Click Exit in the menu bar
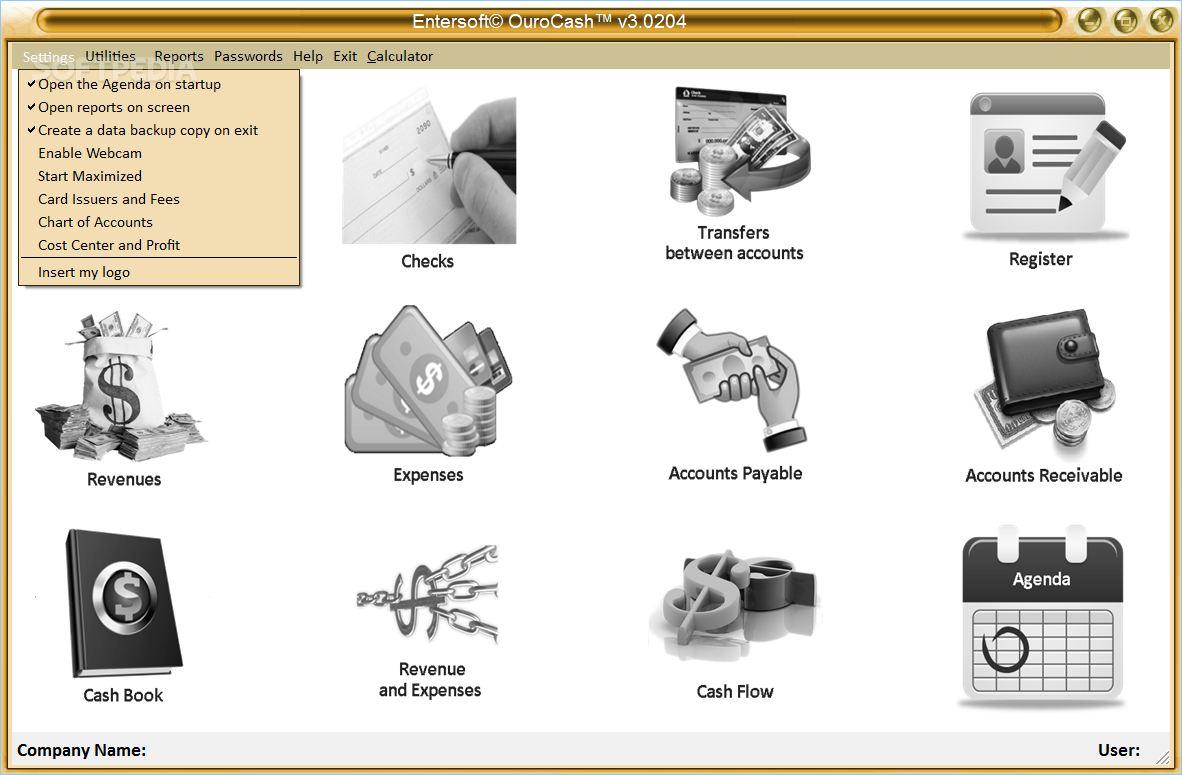The width and height of the screenshot is (1182, 775). tap(345, 56)
